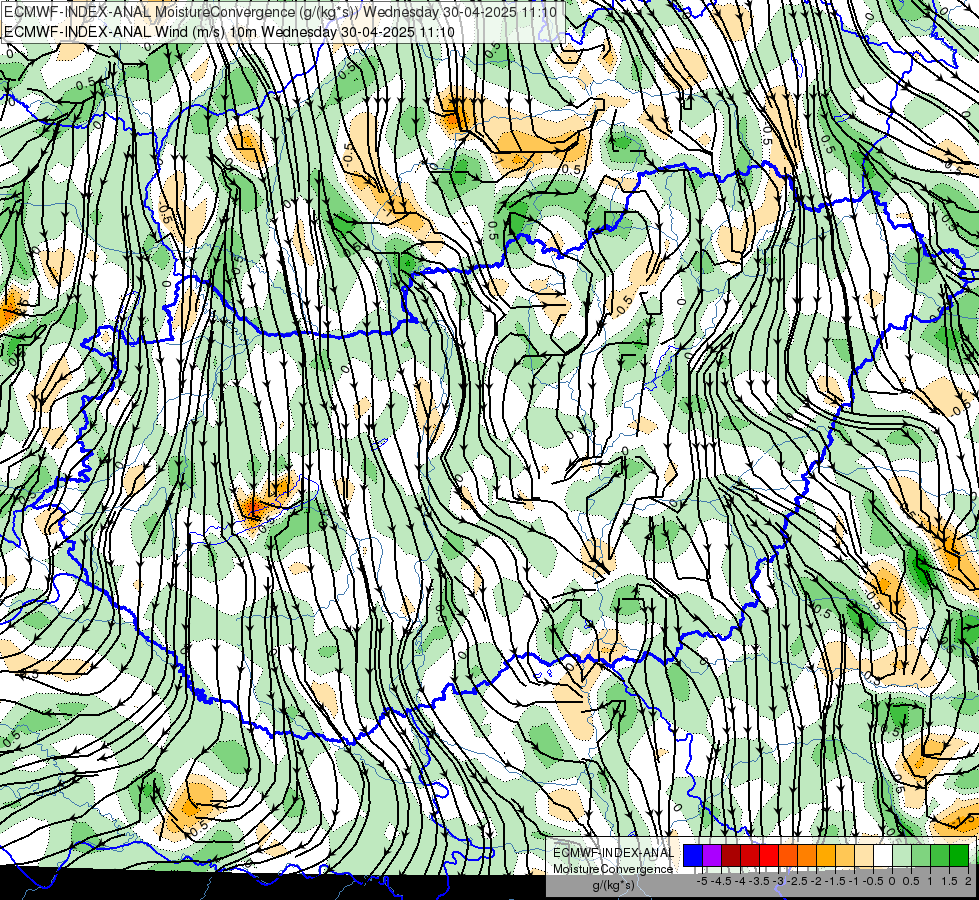Click the legend scale value '2'
This screenshot has width=979, height=900.
[968, 881]
